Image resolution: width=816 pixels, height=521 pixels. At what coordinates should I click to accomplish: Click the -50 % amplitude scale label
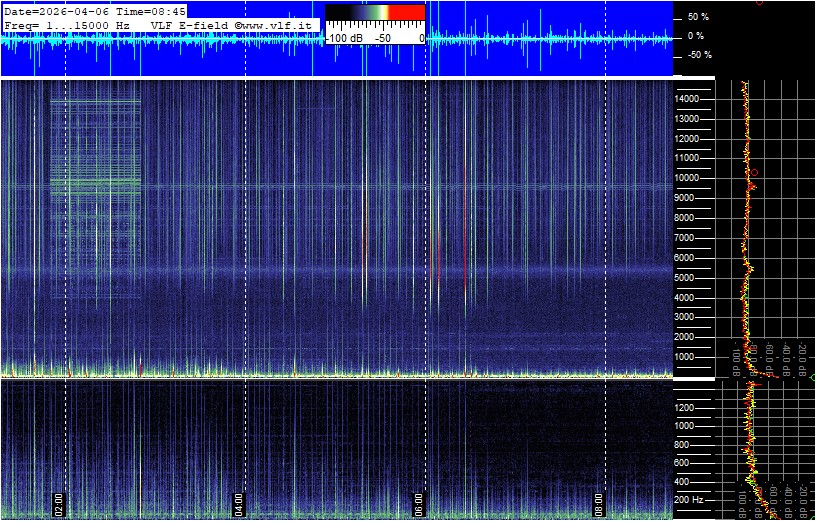[x=699, y=55]
